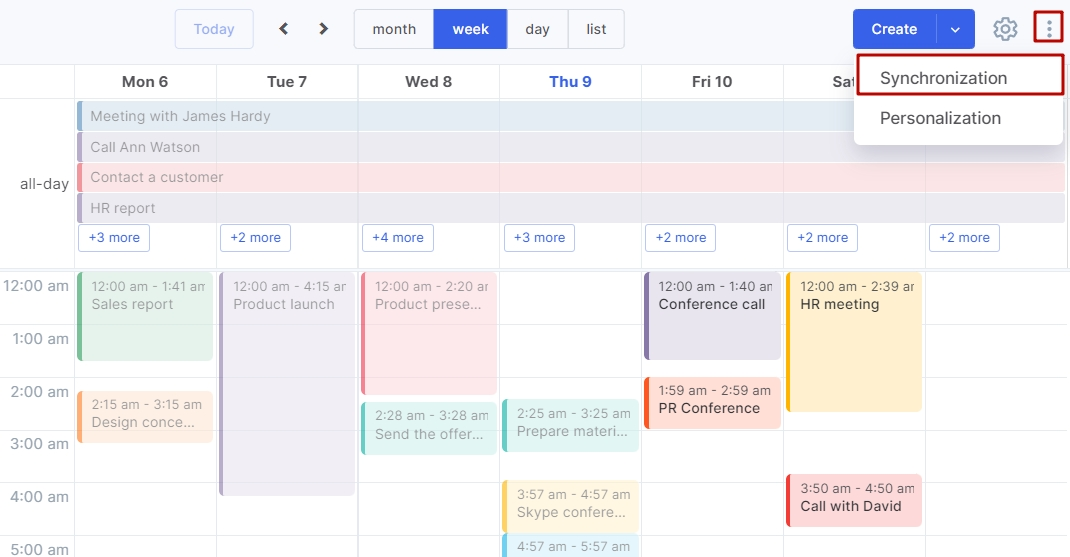Viewport: 1070px width, 557px height.
Task: Open the Thu 9 day header
Action: pyautogui.click(x=570, y=82)
